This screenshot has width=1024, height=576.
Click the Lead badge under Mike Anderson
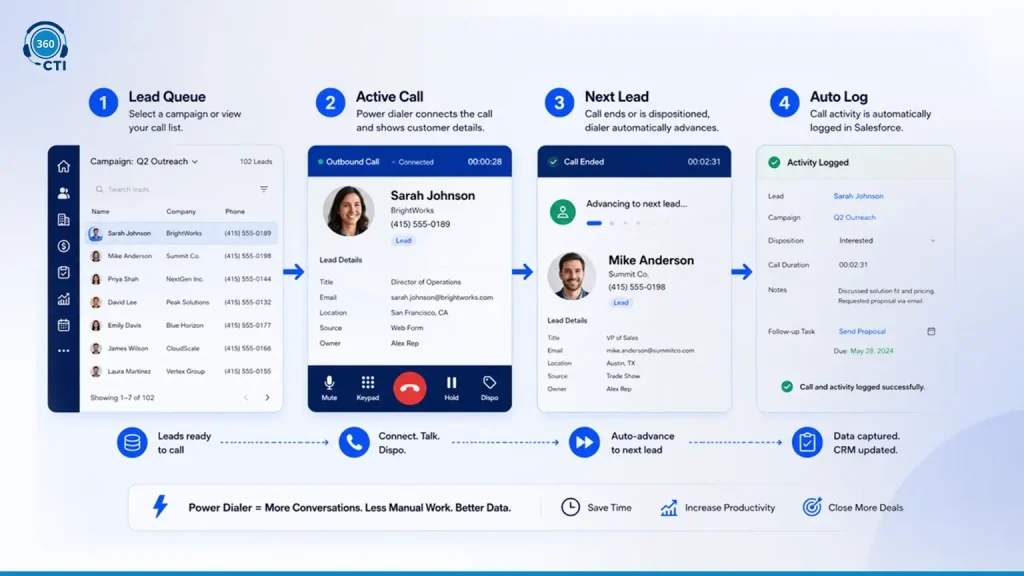(621, 302)
